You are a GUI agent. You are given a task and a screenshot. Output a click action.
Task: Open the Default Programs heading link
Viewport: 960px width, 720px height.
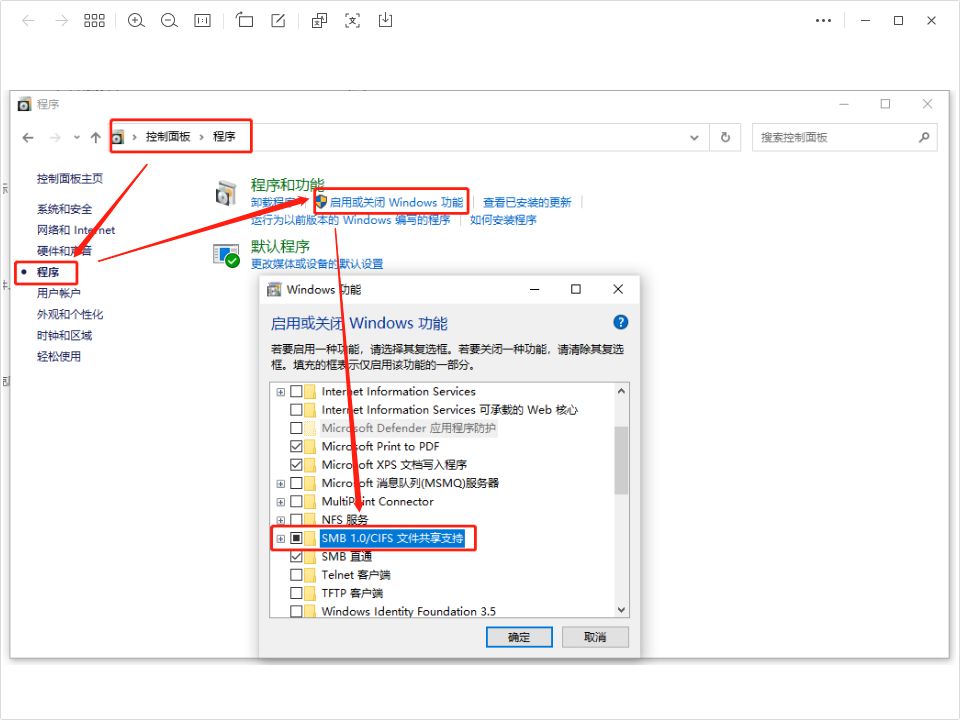point(280,247)
